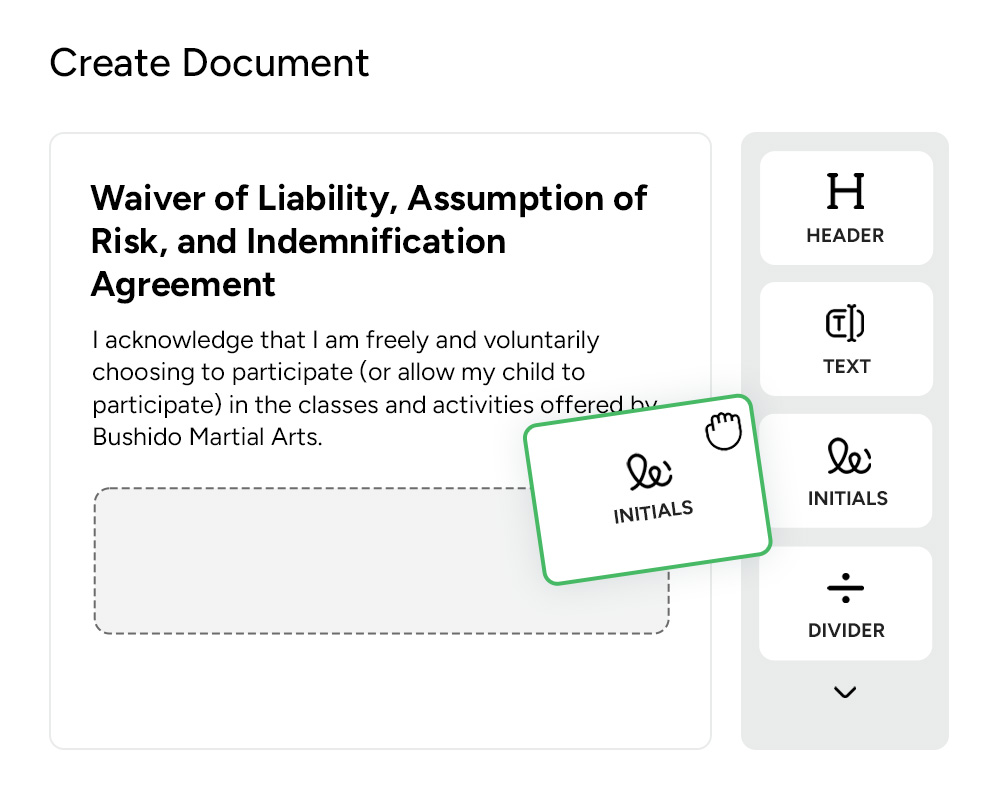Image resolution: width=1000 pixels, height=808 pixels.
Task: Expand more blocks with the down chevron
Action: (845, 692)
